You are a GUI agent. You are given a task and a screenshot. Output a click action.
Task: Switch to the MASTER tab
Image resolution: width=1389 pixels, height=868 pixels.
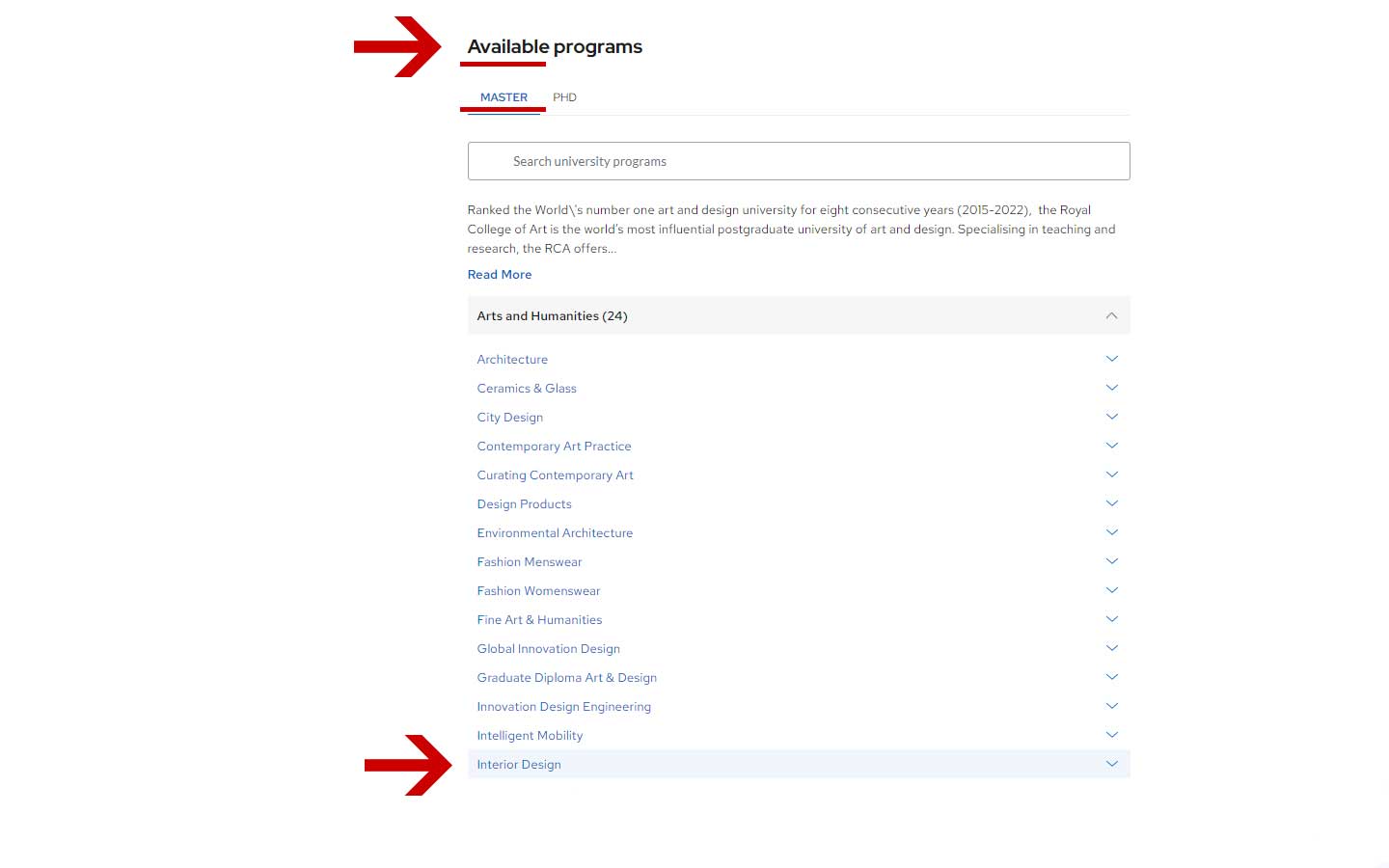tap(504, 97)
